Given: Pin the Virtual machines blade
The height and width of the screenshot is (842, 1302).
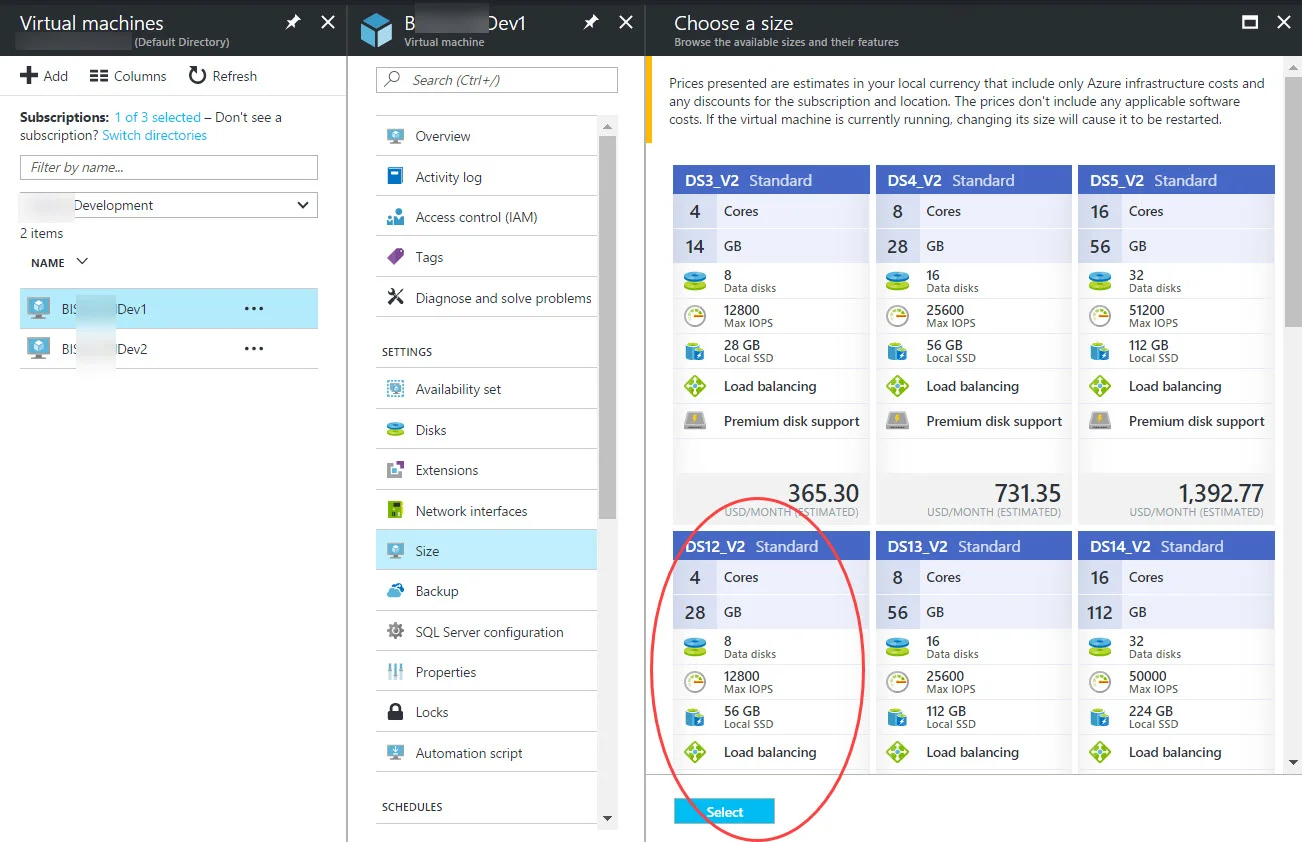Looking at the screenshot, I should tap(293, 22).
